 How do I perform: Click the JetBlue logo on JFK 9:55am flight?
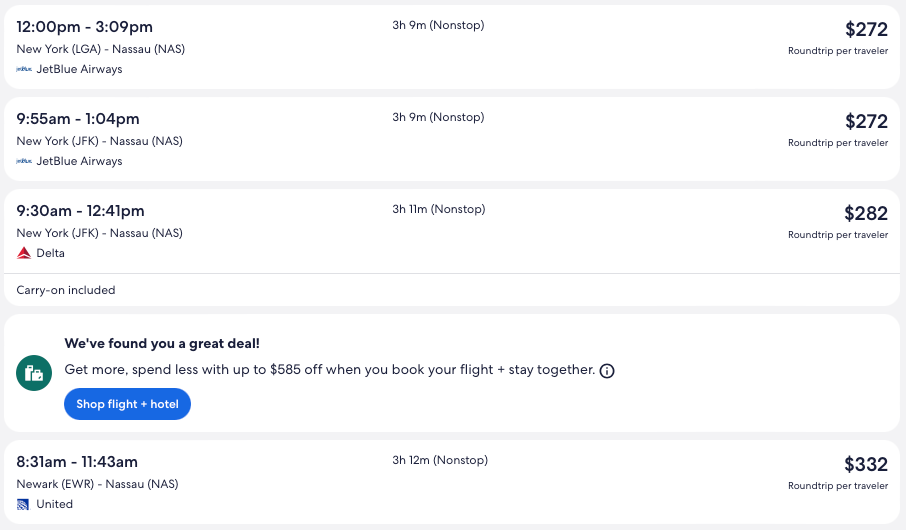click(x=24, y=162)
